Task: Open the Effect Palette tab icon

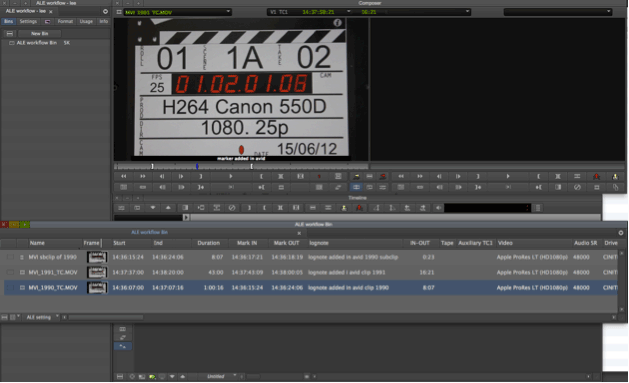Action: click(x=48, y=22)
